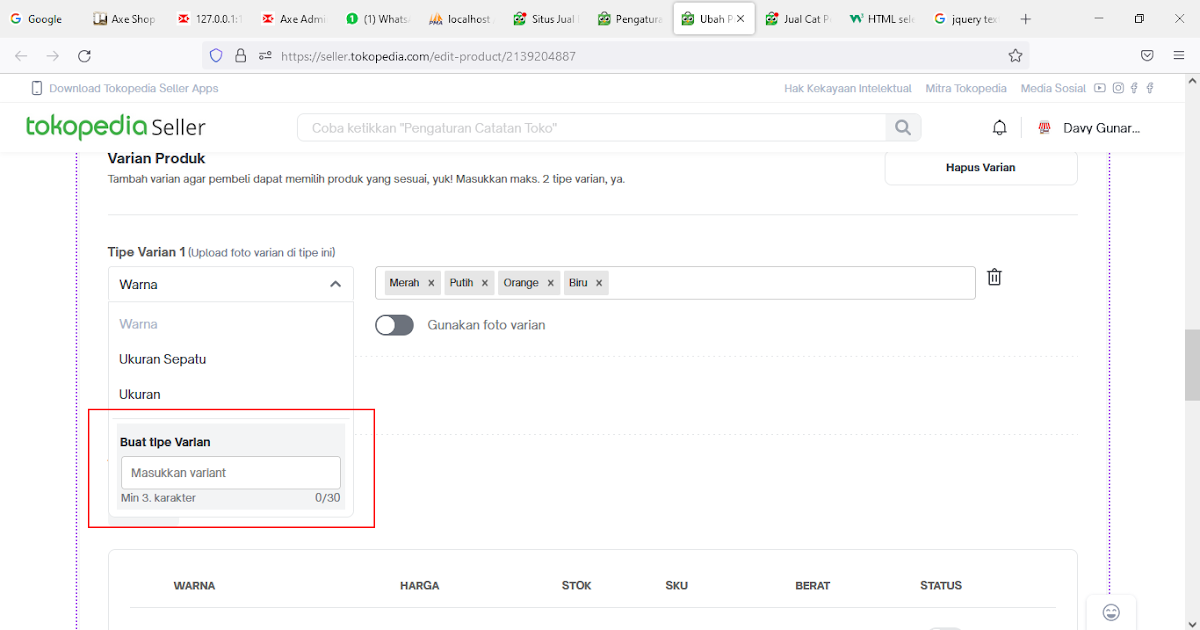Remove the Putih variant tag
Image resolution: width=1200 pixels, height=630 pixels.
tap(485, 283)
